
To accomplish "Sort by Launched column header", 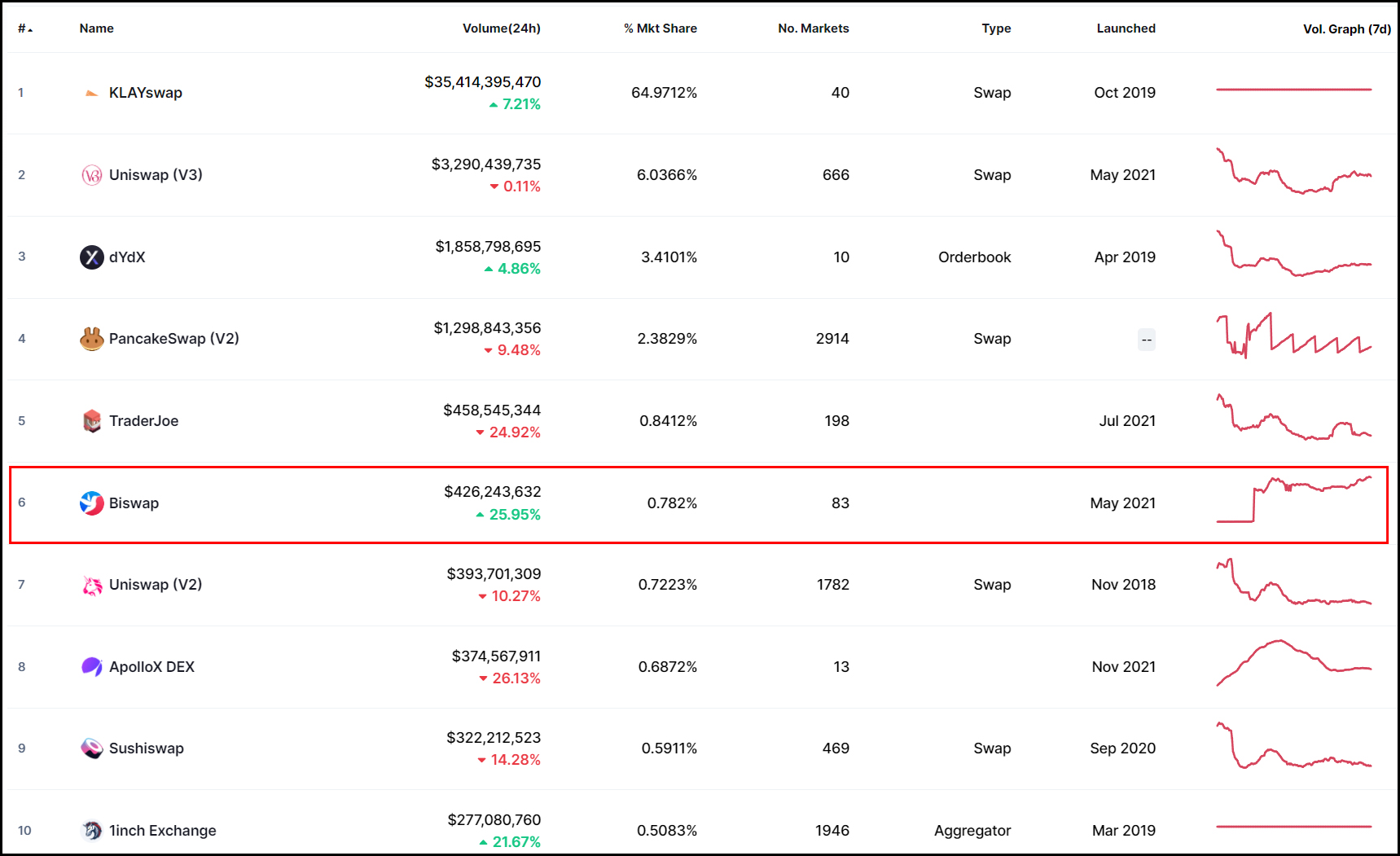I will click(1126, 29).
